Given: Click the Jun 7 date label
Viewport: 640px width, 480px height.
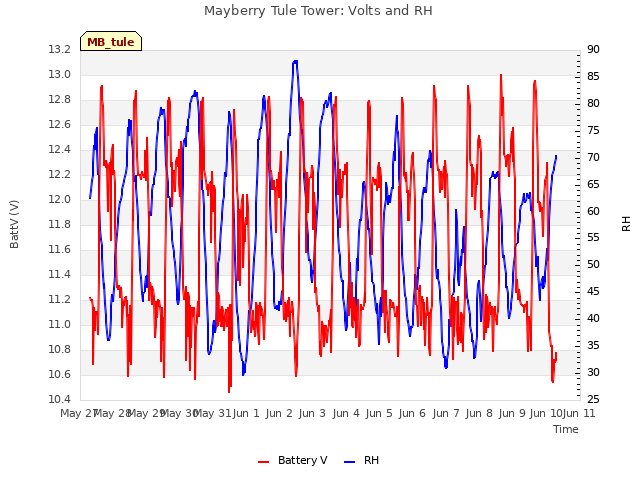Looking at the screenshot, I should [446, 414].
